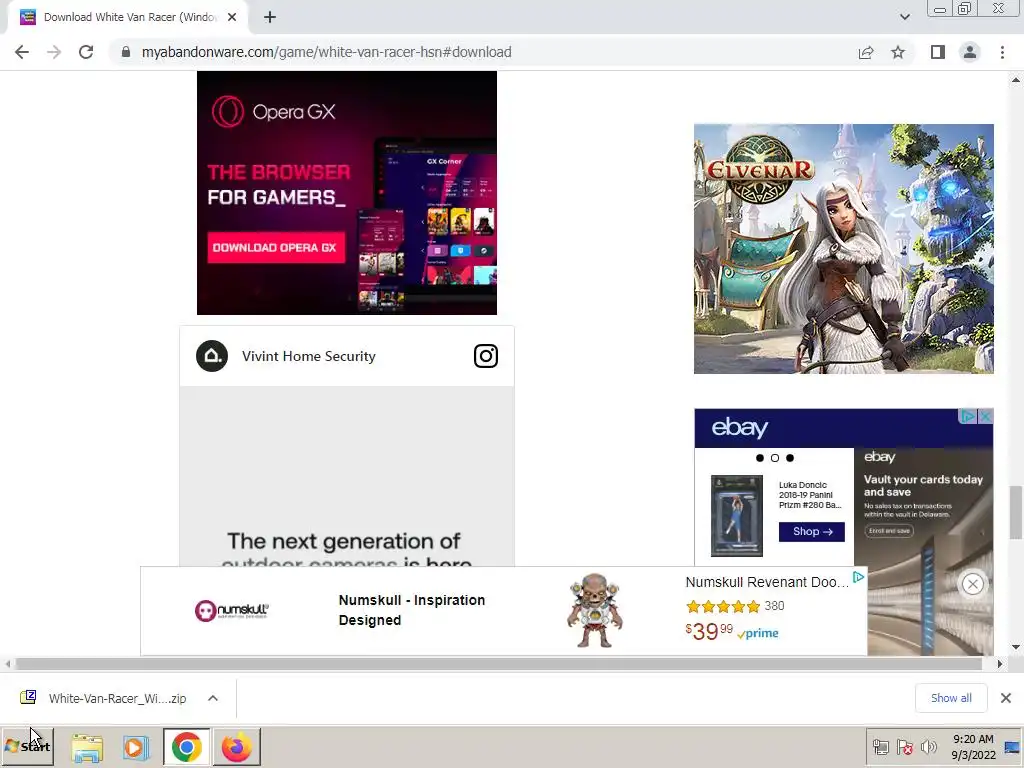Click the forward navigation arrow
This screenshot has width=1024, height=768.
[54, 52]
